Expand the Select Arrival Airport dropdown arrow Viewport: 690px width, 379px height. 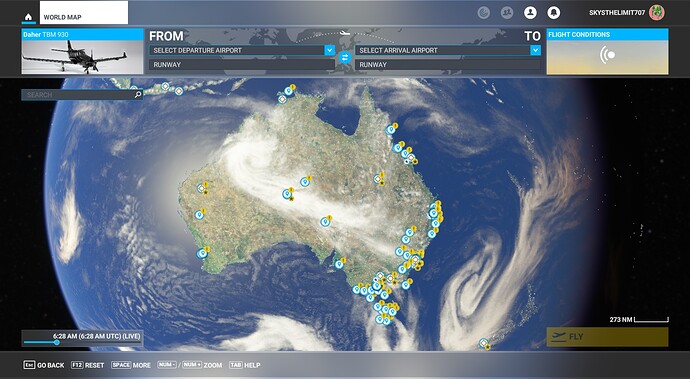pos(536,50)
